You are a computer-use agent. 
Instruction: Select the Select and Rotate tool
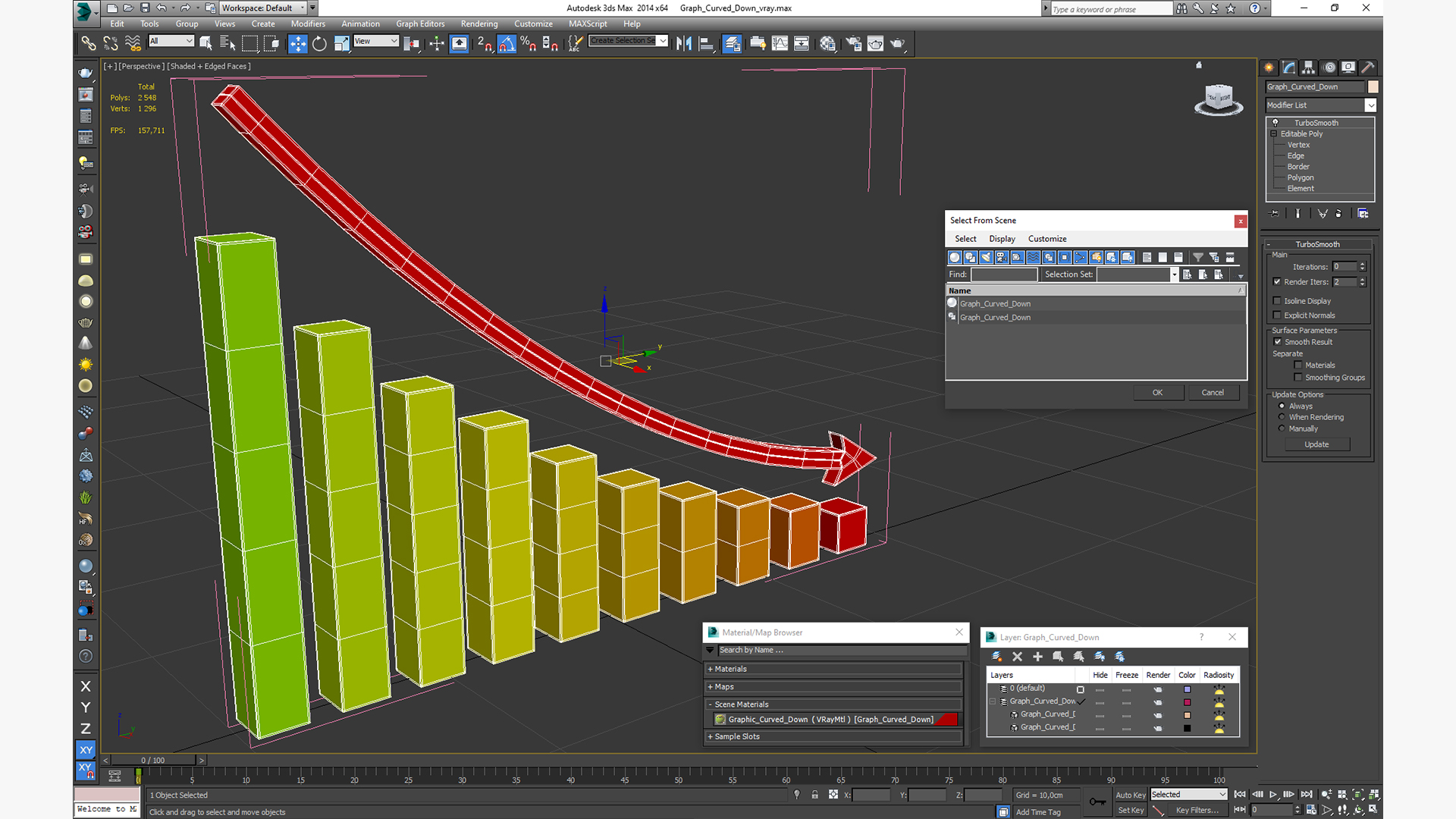tap(319, 44)
